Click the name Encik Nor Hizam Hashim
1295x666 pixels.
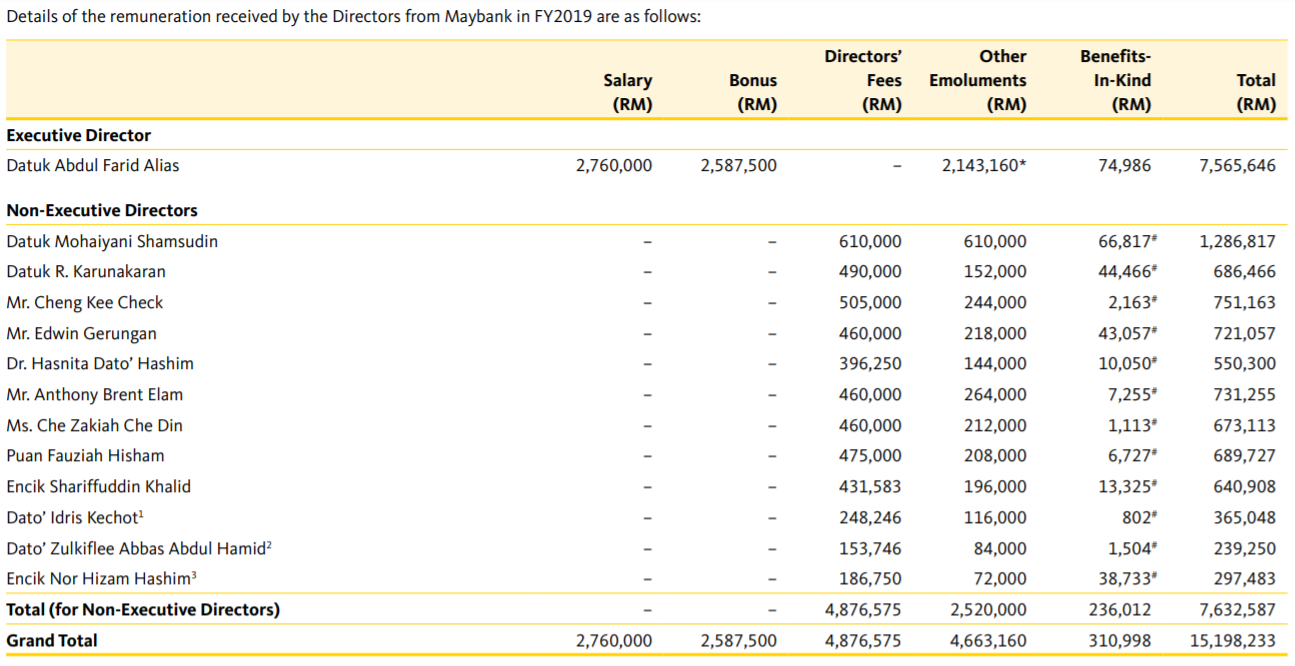[99, 578]
